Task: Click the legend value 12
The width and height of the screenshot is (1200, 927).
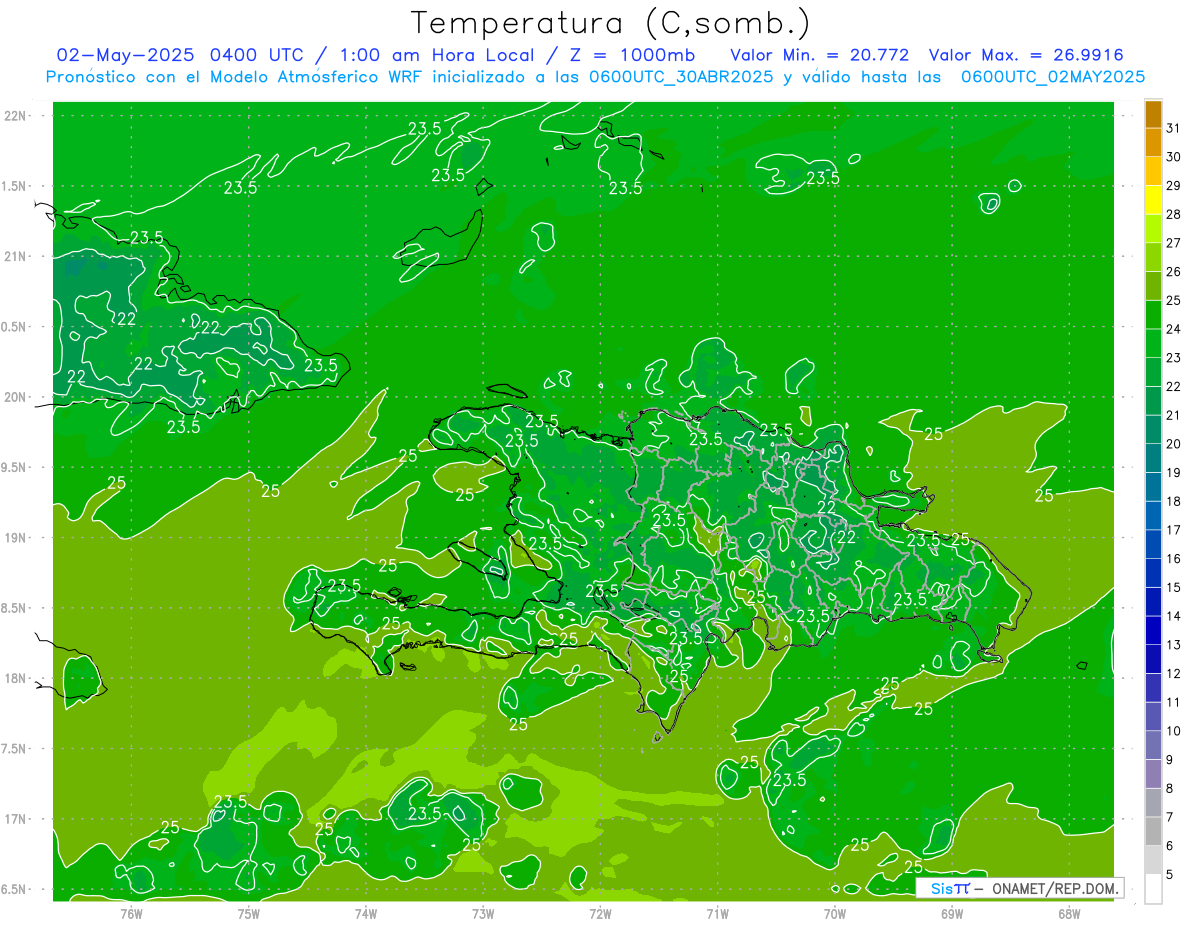Action: (1173, 673)
